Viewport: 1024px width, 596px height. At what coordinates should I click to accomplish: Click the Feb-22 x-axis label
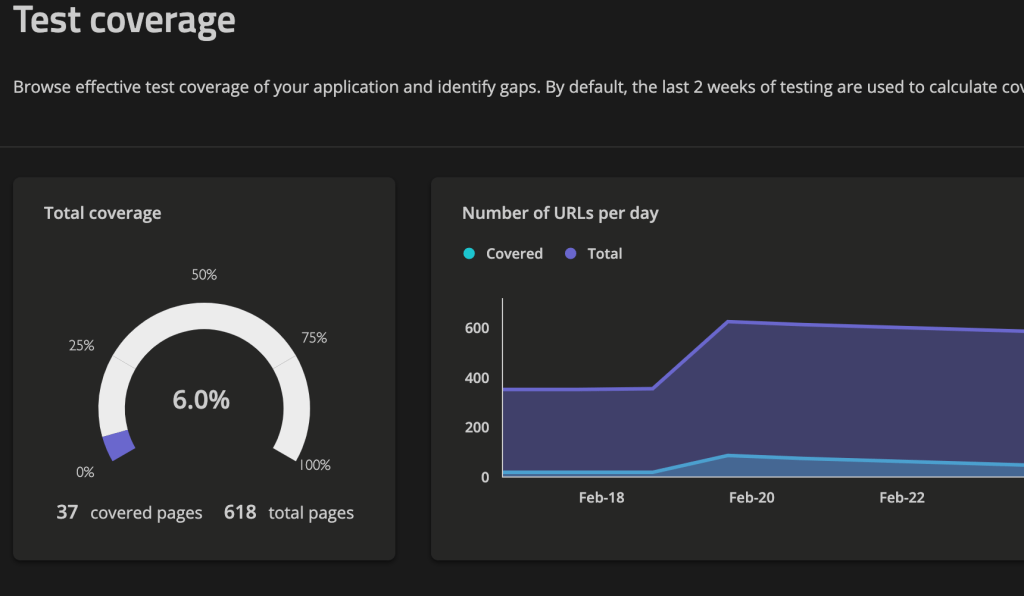[902, 498]
